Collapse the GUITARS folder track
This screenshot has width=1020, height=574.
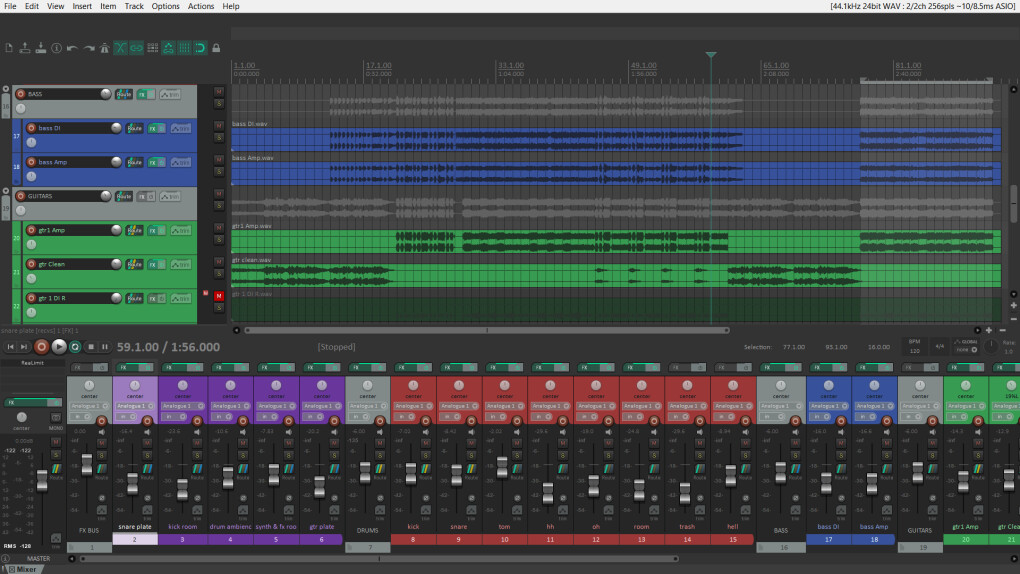click(6, 191)
